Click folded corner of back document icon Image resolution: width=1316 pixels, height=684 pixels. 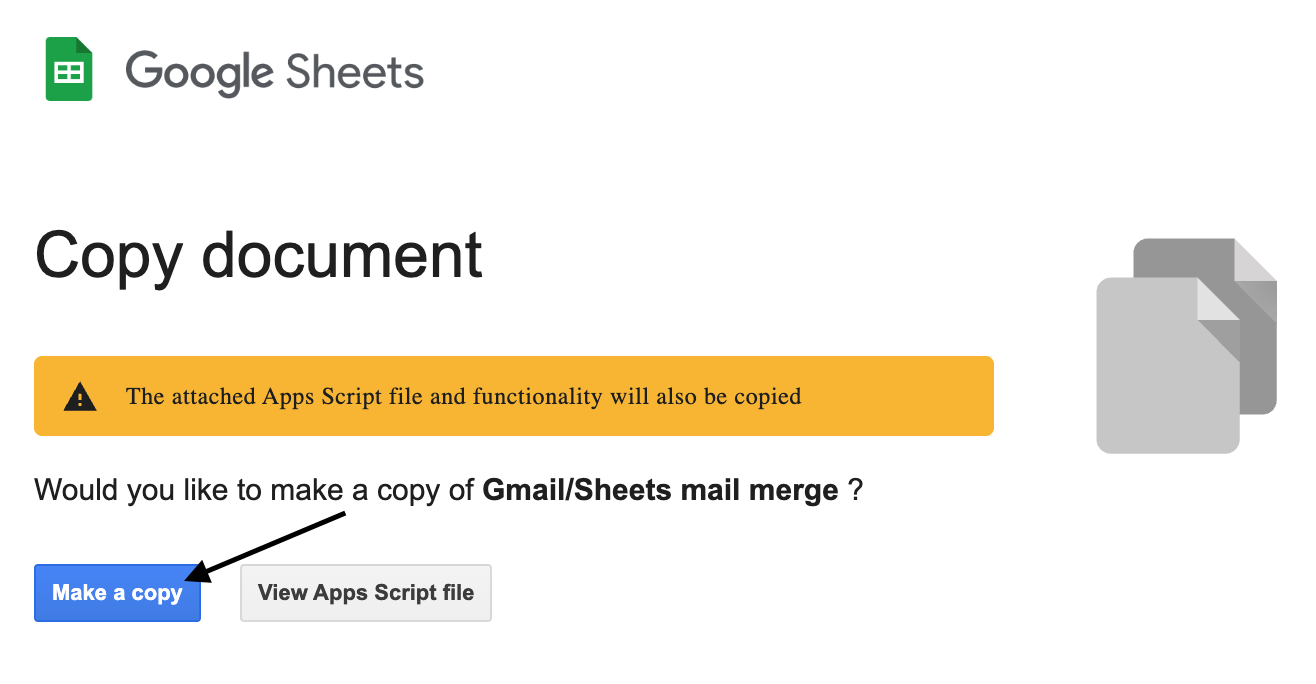pos(1257,260)
